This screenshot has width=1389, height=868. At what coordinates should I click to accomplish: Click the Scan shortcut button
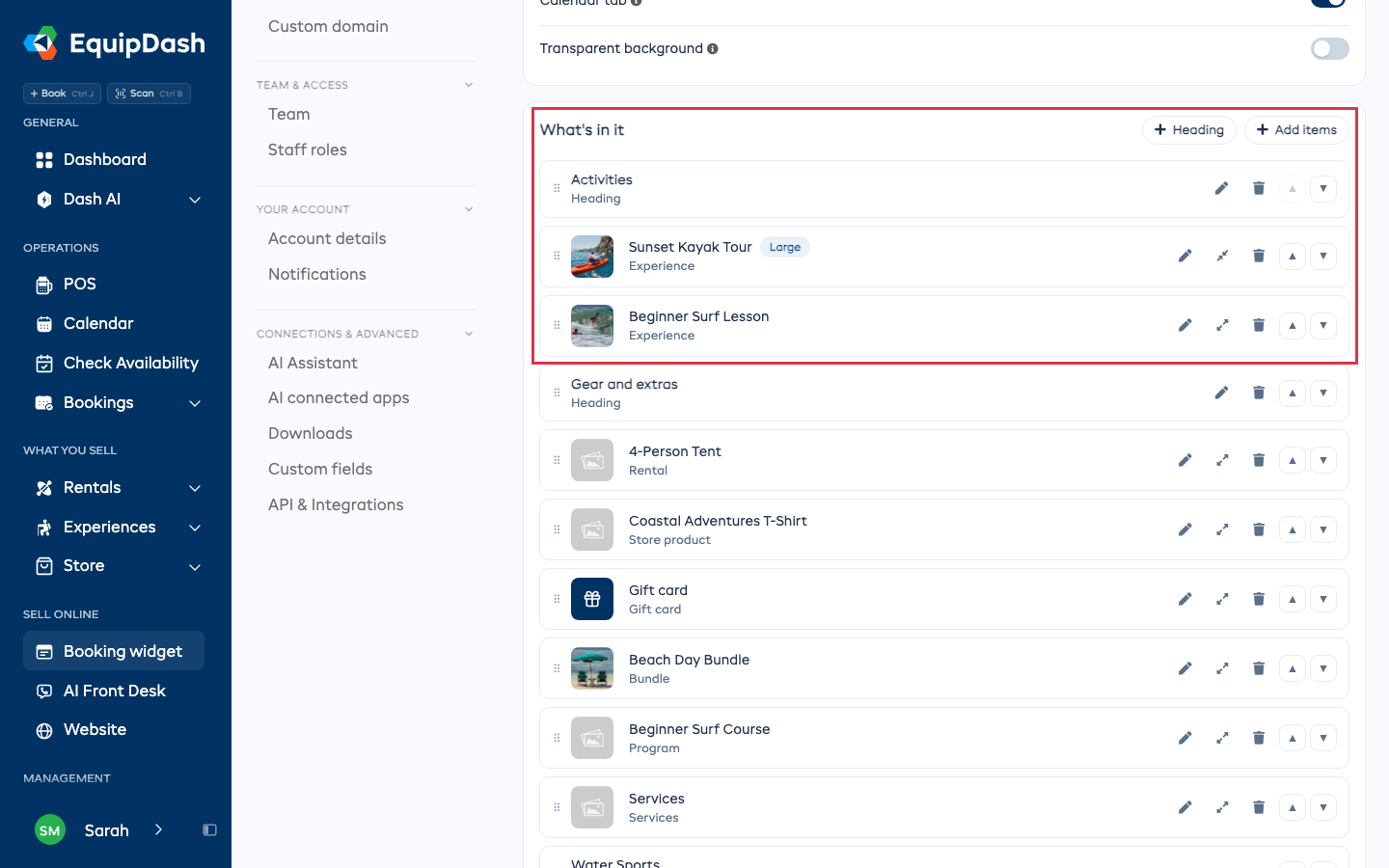149,94
